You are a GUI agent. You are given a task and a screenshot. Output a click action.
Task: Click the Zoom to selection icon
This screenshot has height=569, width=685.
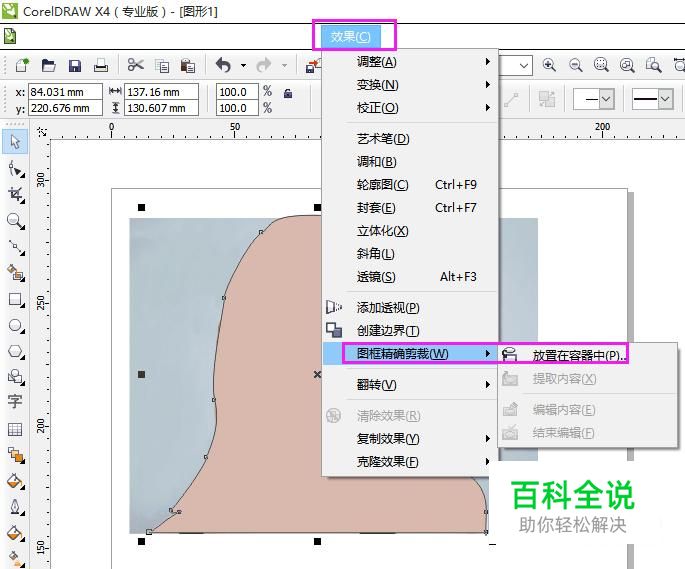[601, 65]
